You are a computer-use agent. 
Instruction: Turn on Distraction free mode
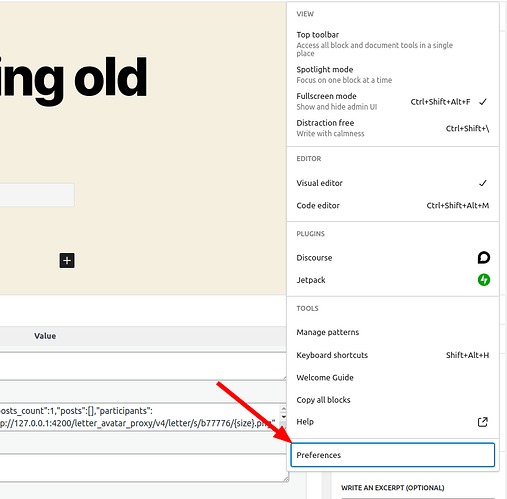coord(393,128)
